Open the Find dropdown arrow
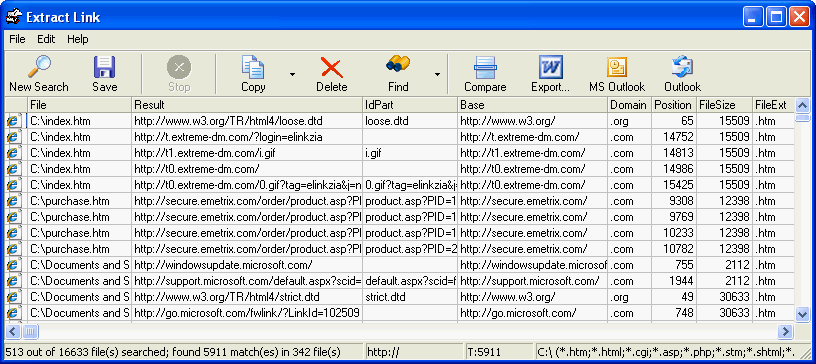816x364 pixels. [437, 74]
